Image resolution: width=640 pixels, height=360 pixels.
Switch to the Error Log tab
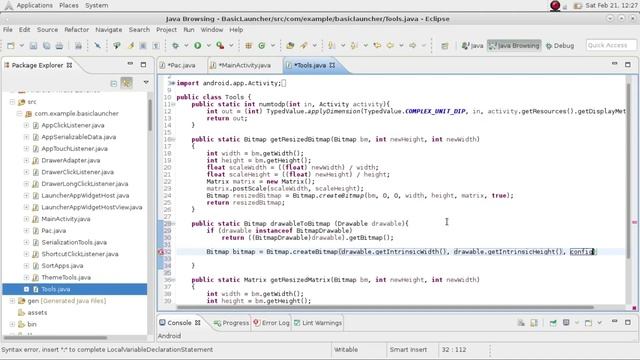[x=271, y=323]
